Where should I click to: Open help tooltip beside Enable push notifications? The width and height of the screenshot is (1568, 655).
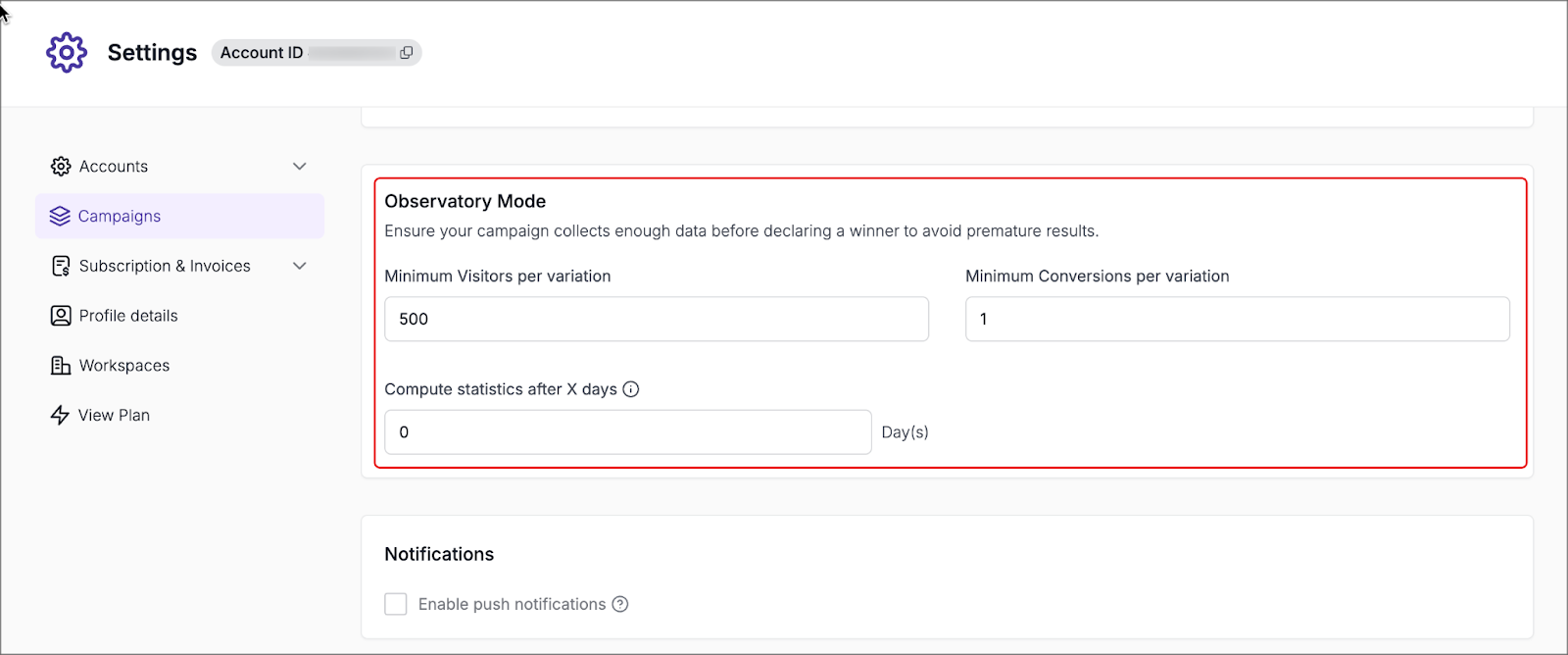pyautogui.click(x=620, y=604)
